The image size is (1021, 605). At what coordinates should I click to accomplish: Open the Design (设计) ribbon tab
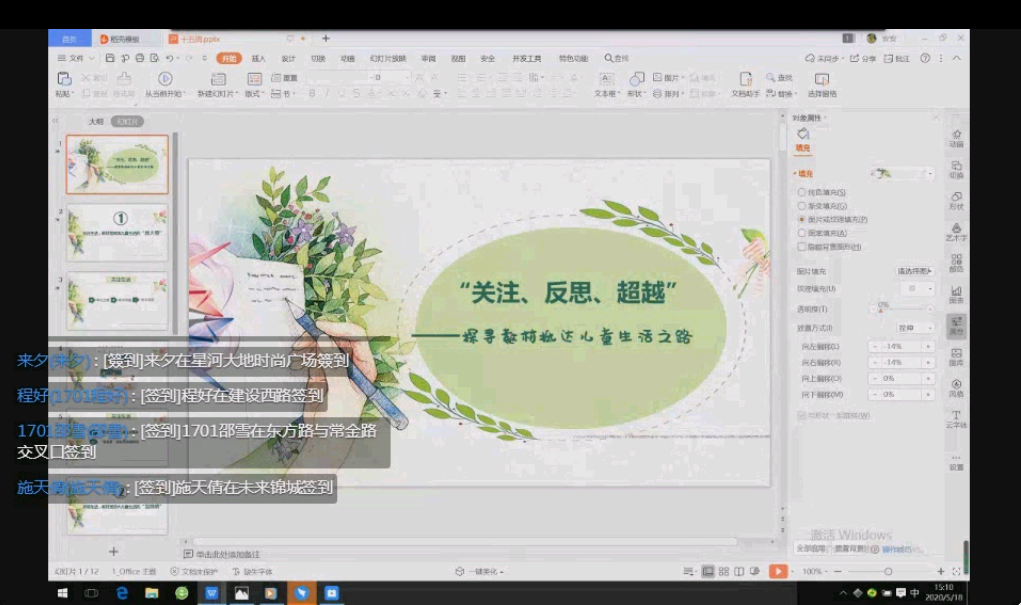288,58
